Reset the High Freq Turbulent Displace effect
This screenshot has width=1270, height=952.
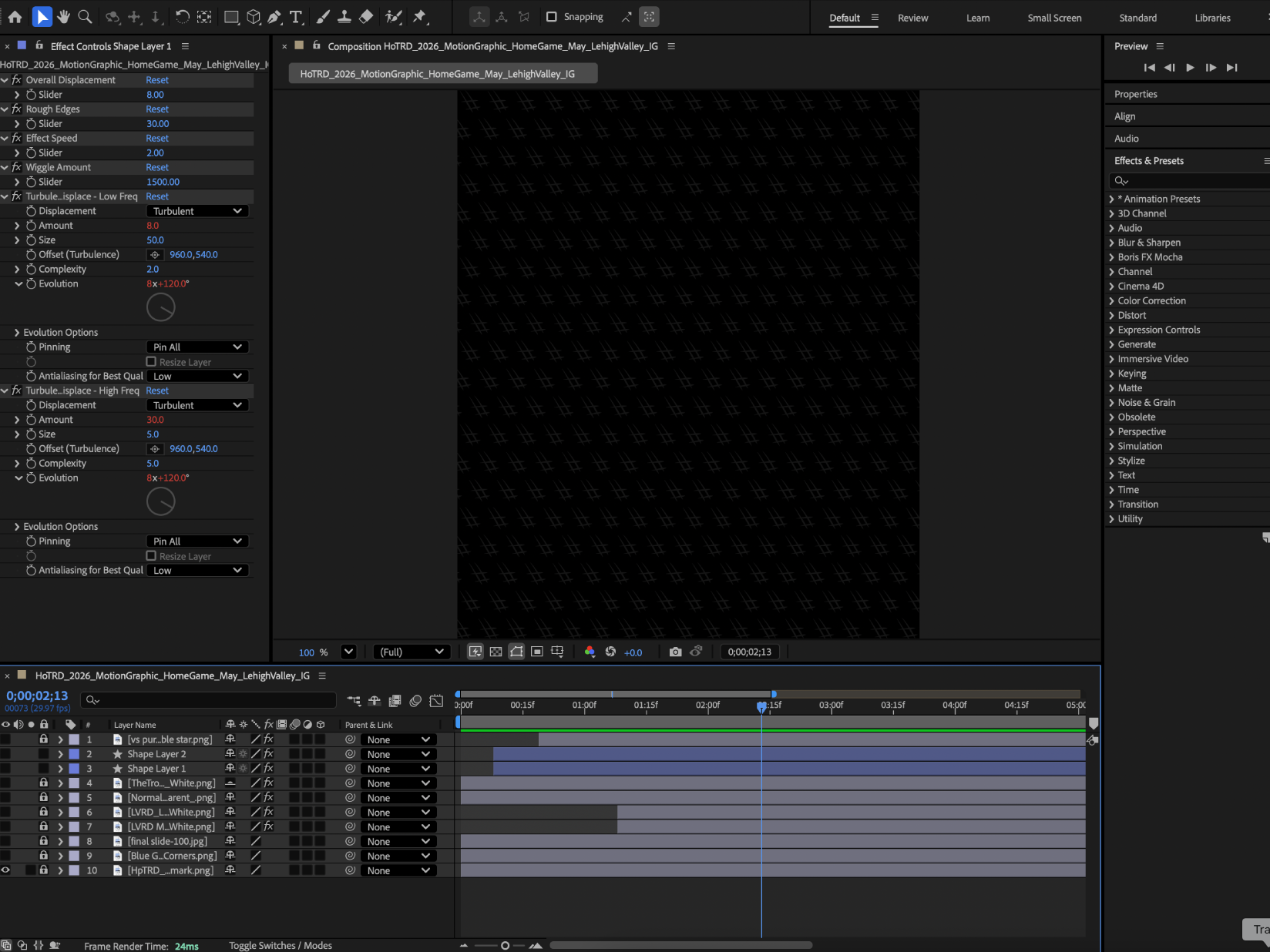157,391
